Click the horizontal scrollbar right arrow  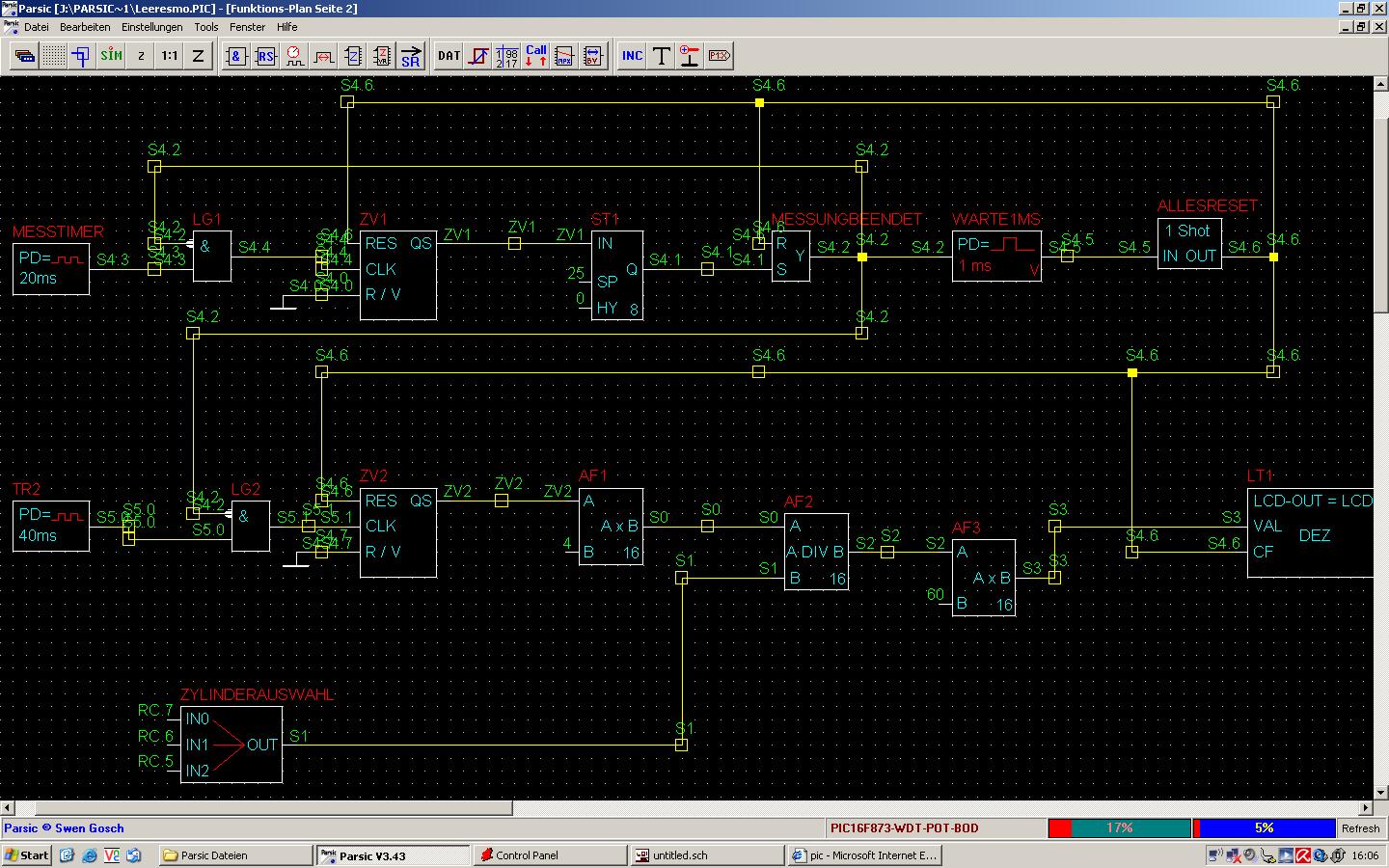[1365, 807]
